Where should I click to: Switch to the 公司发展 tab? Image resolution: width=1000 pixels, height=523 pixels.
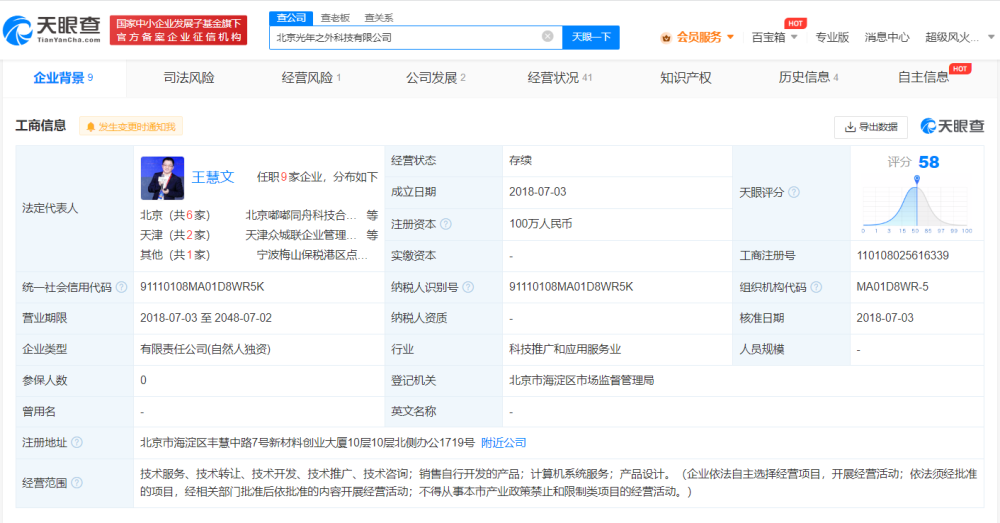pyautogui.click(x=436, y=78)
